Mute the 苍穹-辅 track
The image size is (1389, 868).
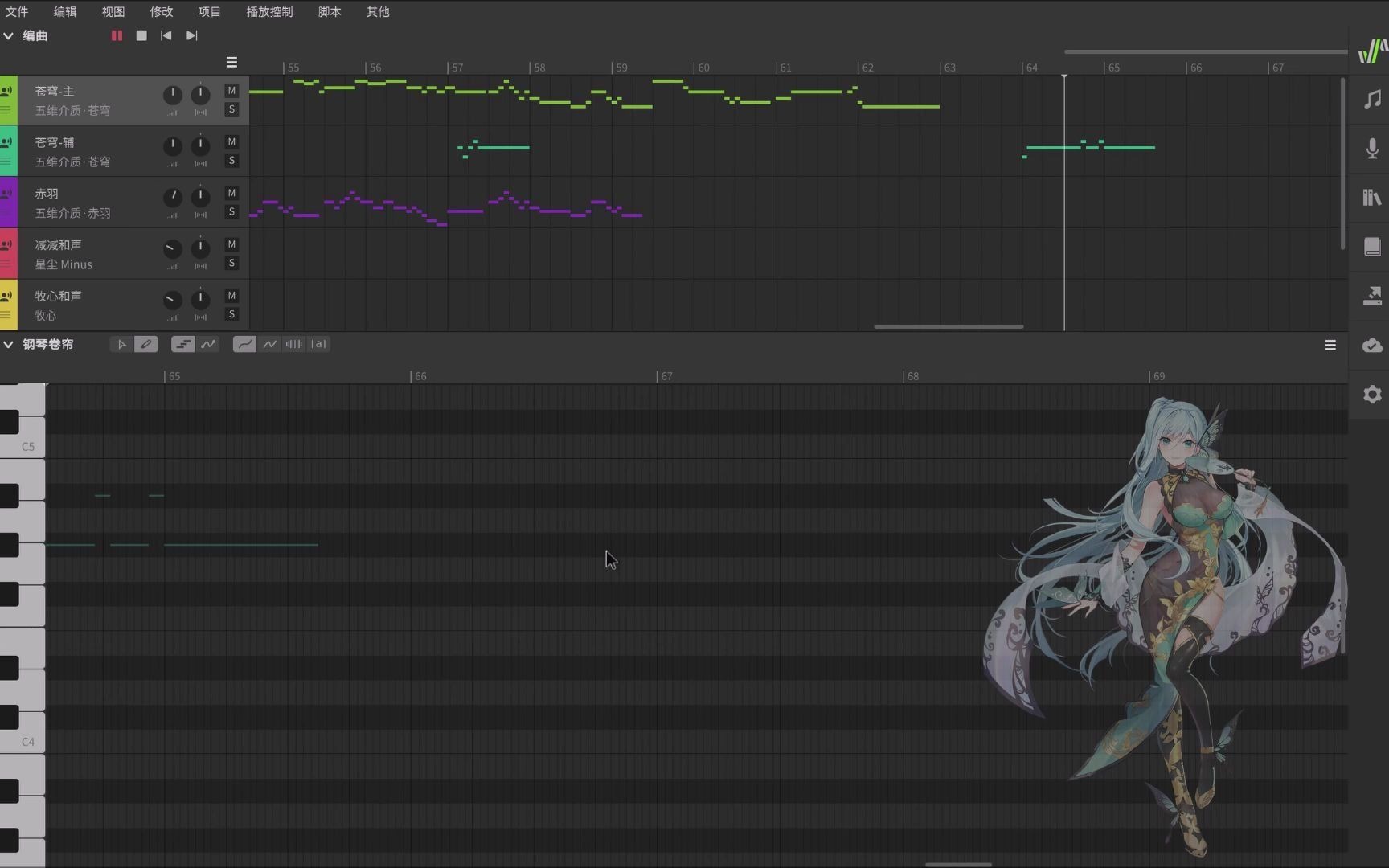click(x=231, y=142)
